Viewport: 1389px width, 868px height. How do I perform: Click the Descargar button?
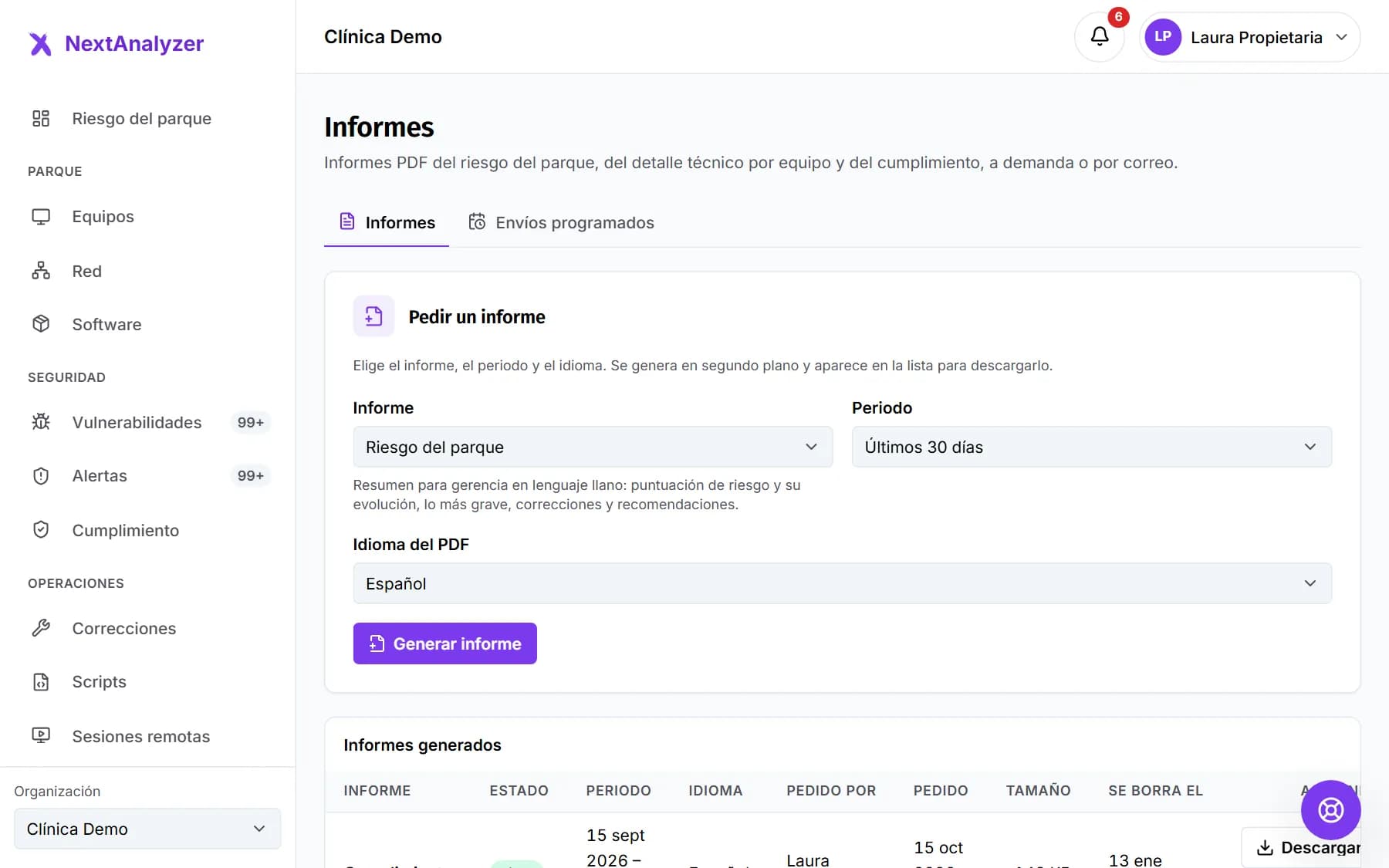(1301, 847)
